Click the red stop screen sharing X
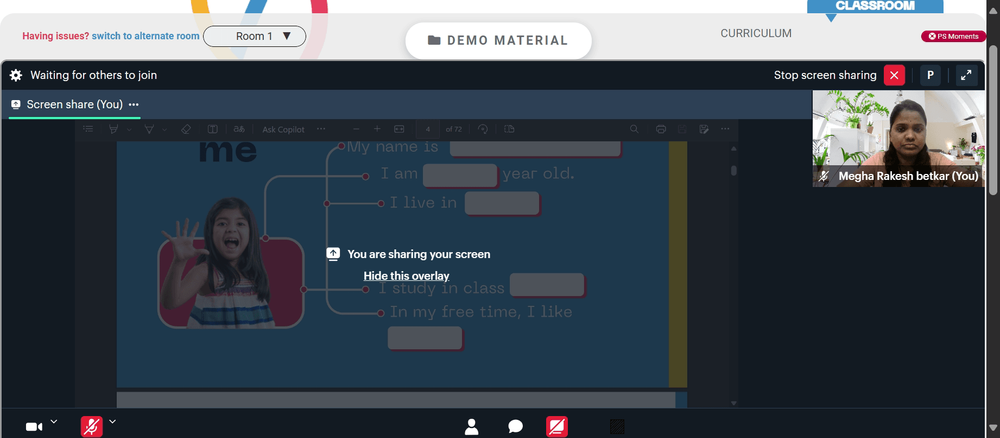This screenshot has height=438, width=1000. 894,75
